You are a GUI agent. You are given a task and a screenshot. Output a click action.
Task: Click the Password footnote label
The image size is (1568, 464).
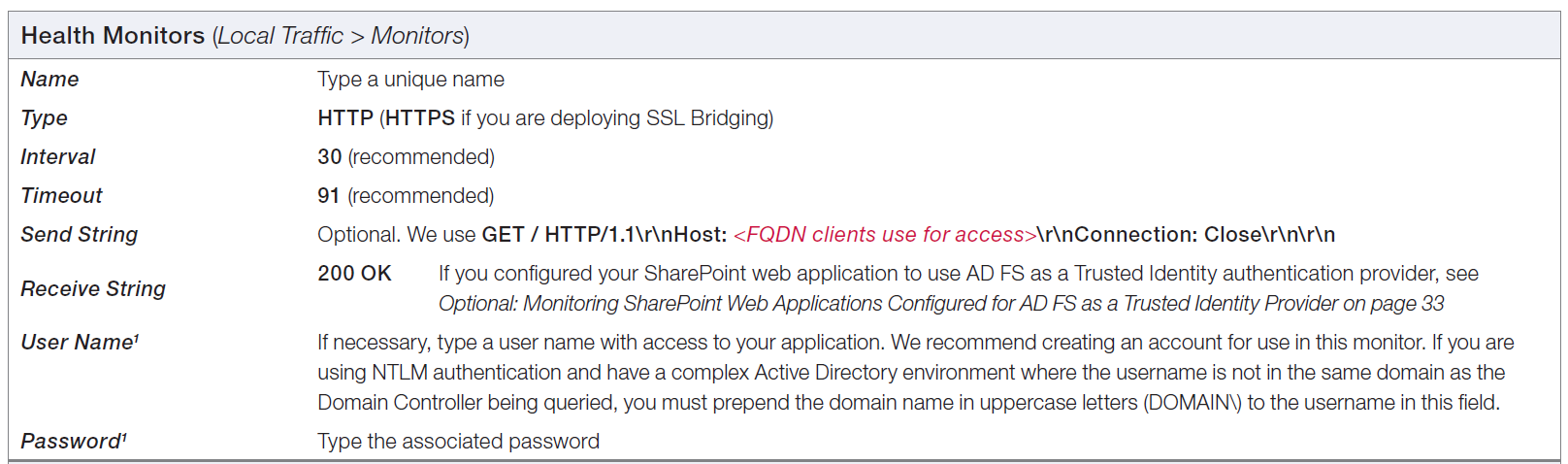point(74,442)
